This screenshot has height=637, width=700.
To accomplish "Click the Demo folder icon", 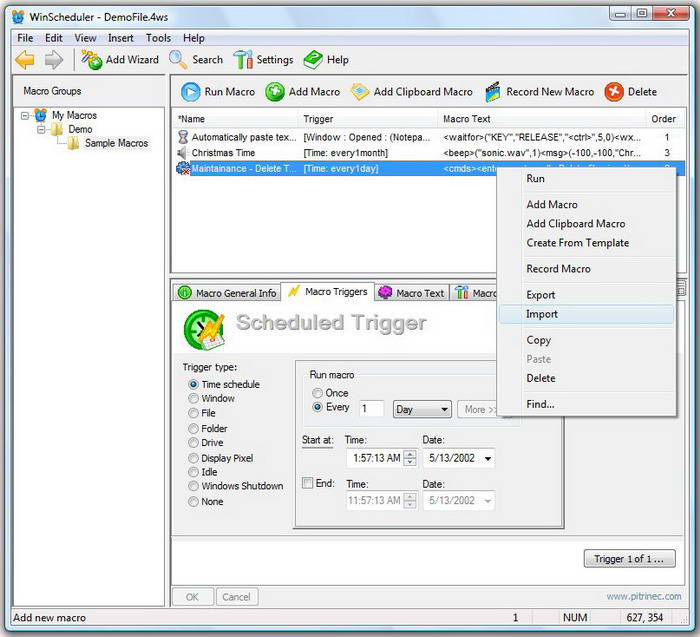I will (x=57, y=129).
